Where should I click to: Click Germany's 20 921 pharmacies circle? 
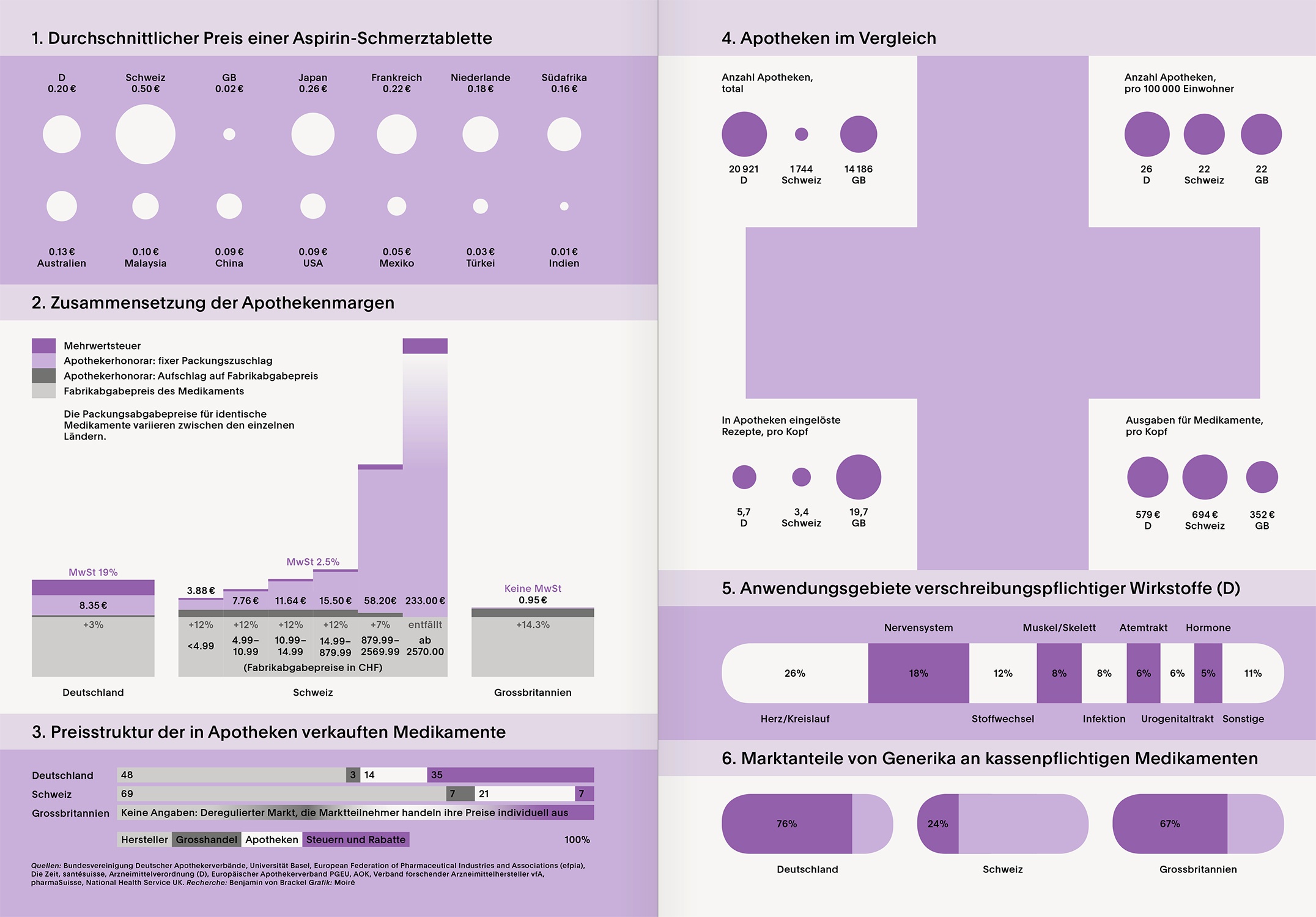(744, 134)
